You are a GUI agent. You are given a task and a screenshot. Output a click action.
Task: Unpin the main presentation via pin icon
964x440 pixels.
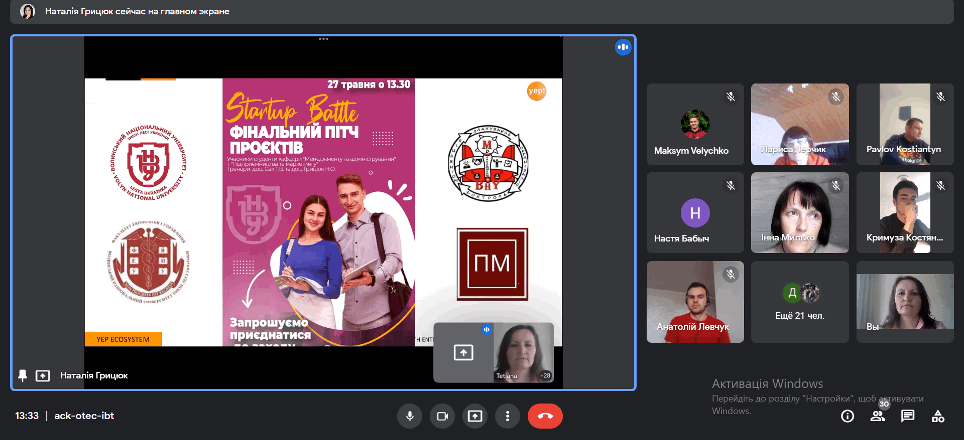(x=22, y=376)
